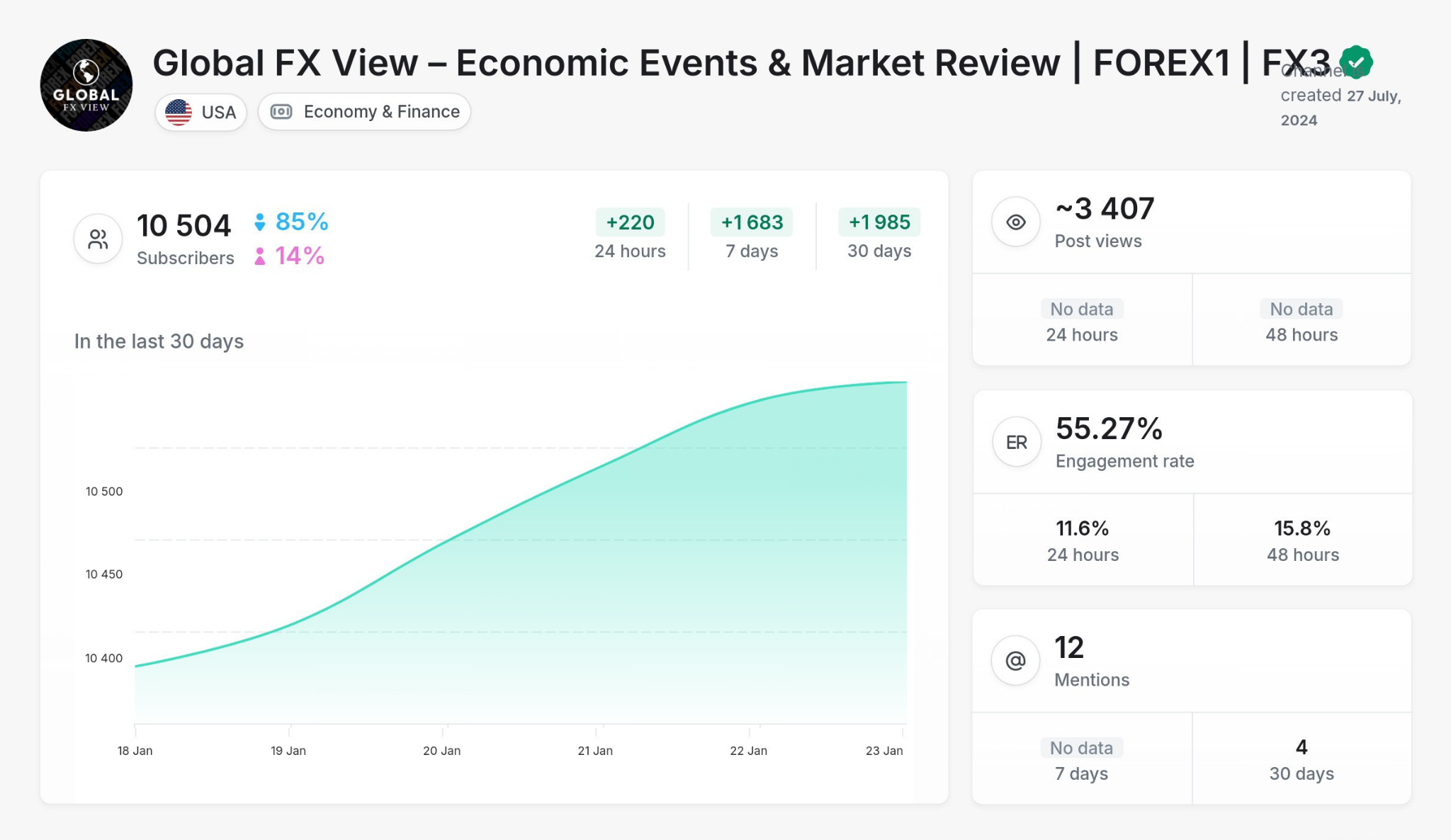Click the blue male percentage icon

pos(260,222)
